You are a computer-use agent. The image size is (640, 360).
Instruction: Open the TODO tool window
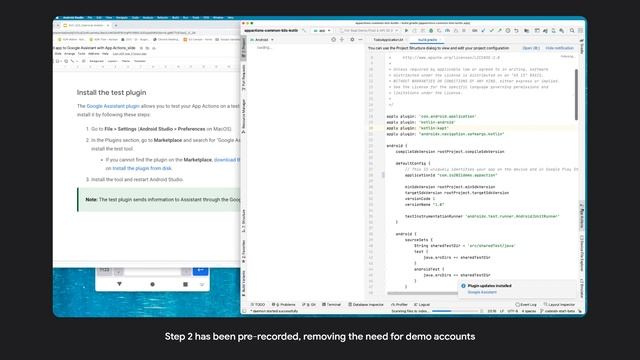258,304
